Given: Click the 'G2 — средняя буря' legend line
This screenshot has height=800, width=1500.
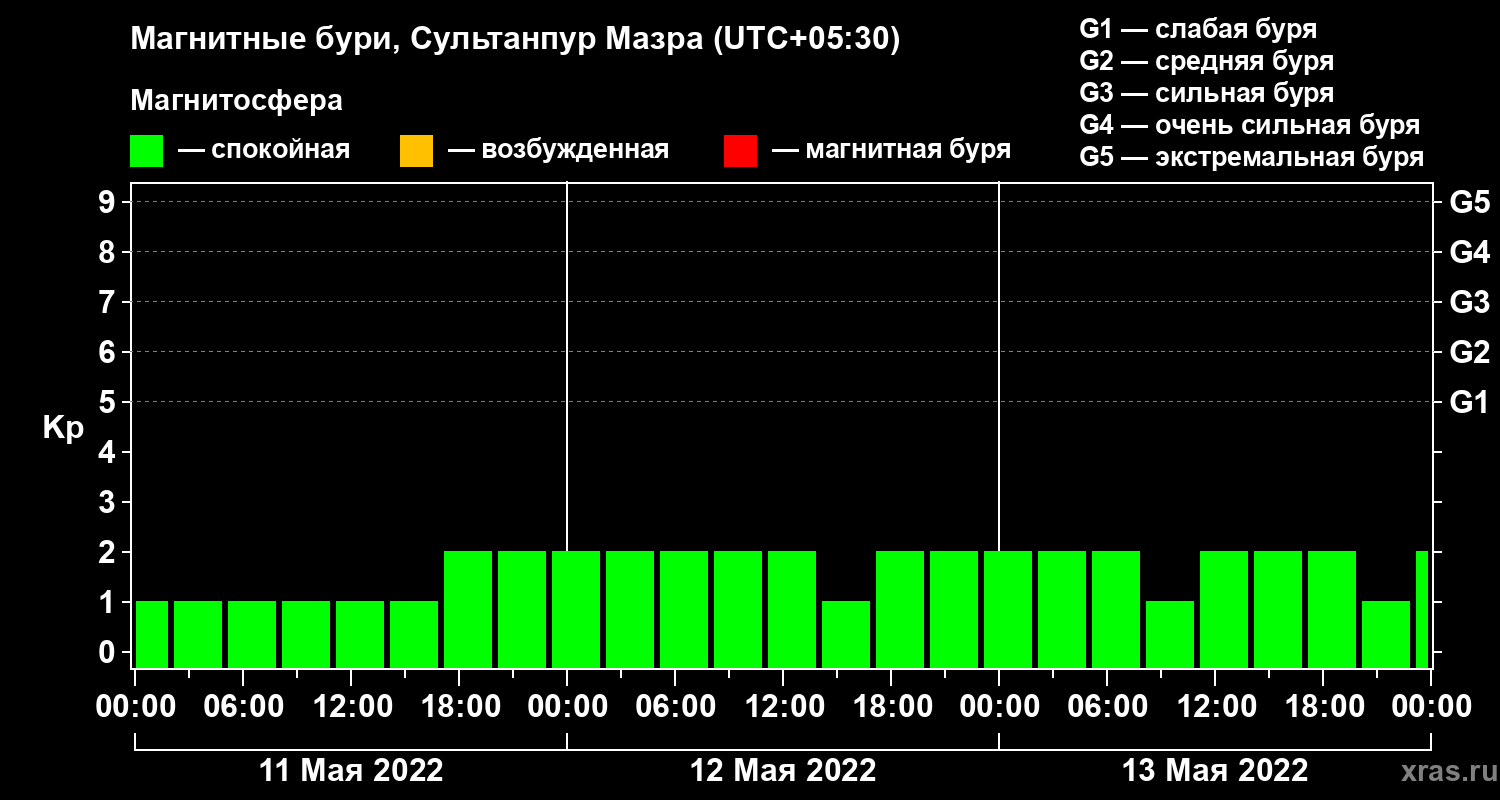Looking at the screenshot, I should [1207, 61].
